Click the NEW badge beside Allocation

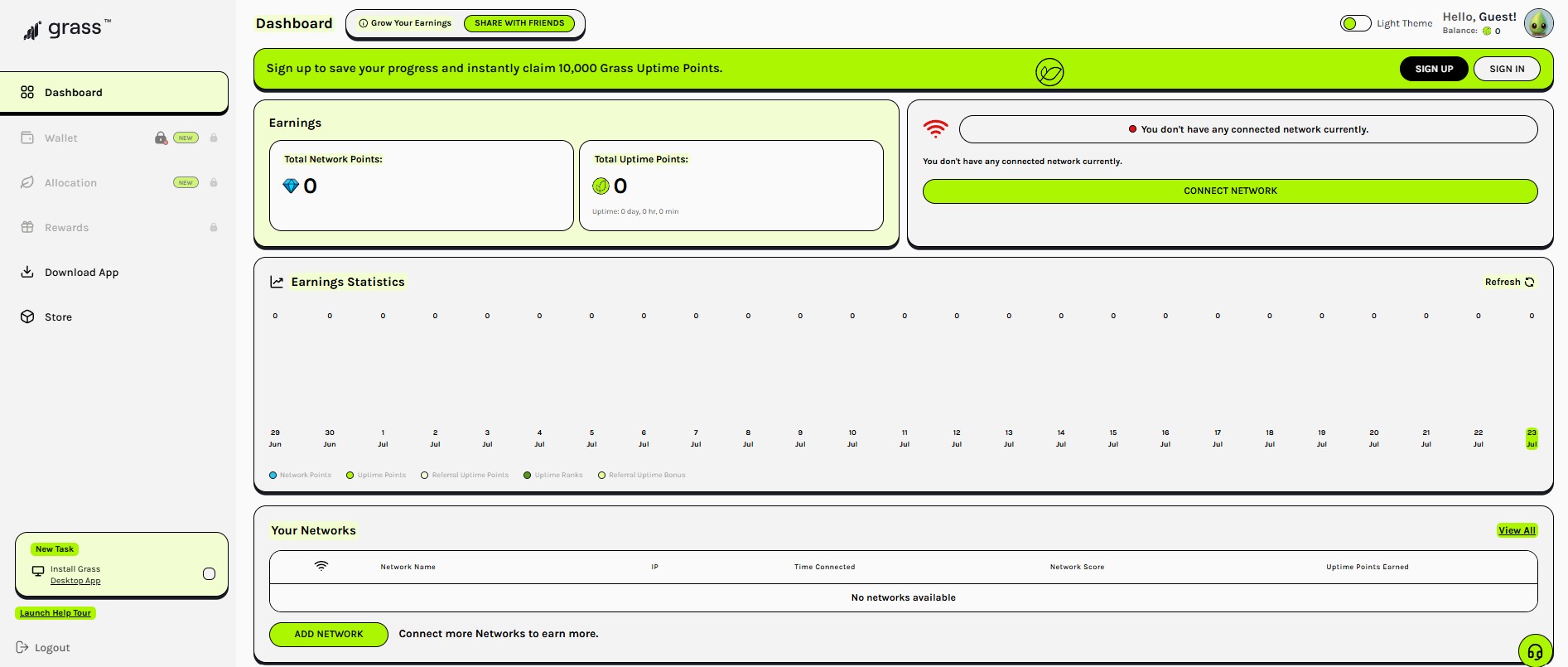pyautogui.click(x=186, y=183)
